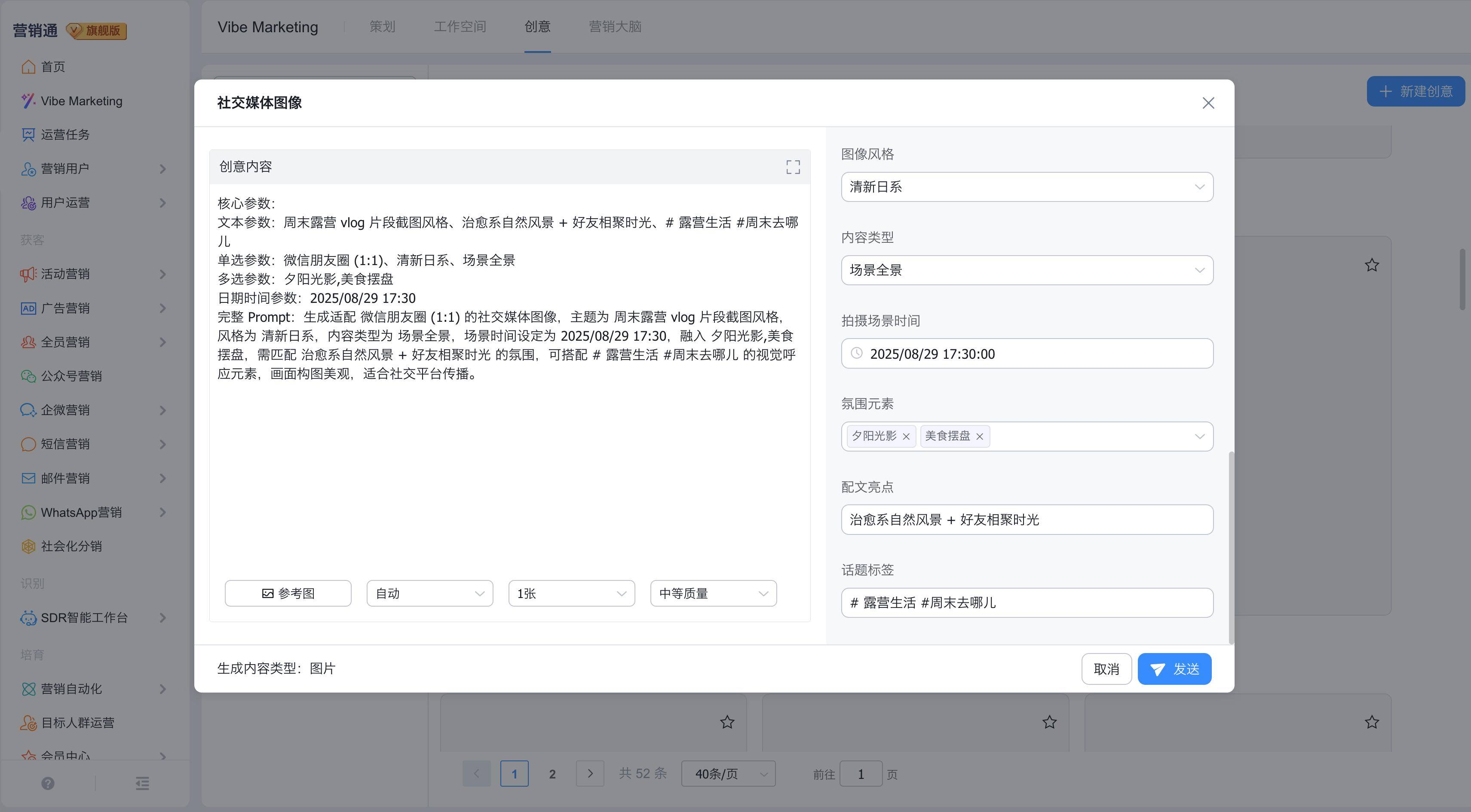Click the 发送 button
Image resolution: width=1471 pixels, height=812 pixels.
(x=1174, y=669)
